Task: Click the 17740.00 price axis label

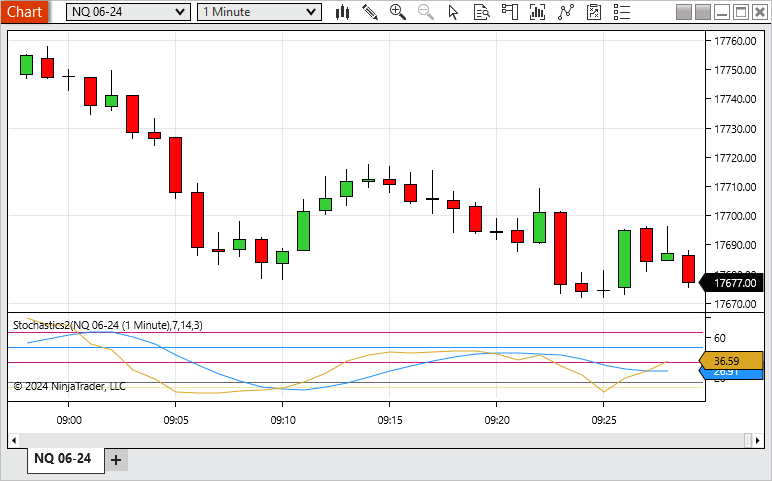Action: tap(735, 99)
